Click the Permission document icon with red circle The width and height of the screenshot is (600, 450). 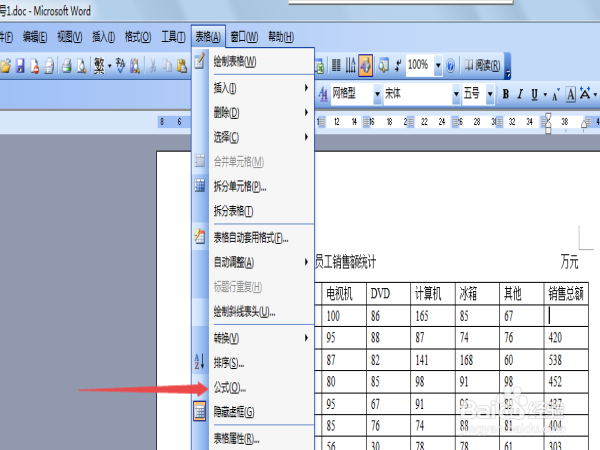35,66
